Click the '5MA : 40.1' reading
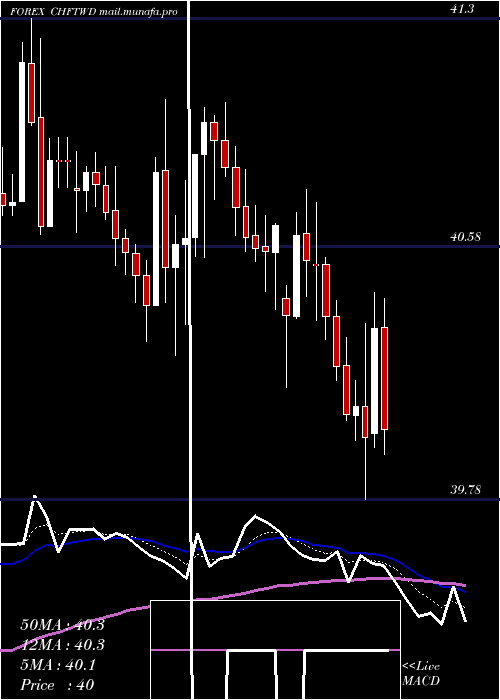This screenshot has height=700, width=500. [58, 665]
